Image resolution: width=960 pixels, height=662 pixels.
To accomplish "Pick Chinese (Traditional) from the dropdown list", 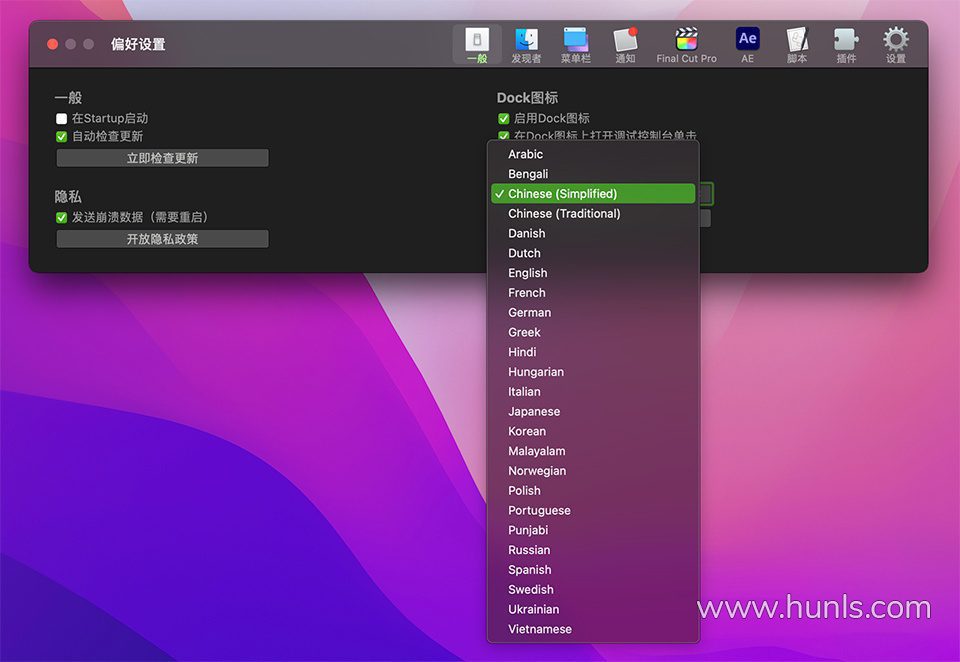I will [564, 214].
